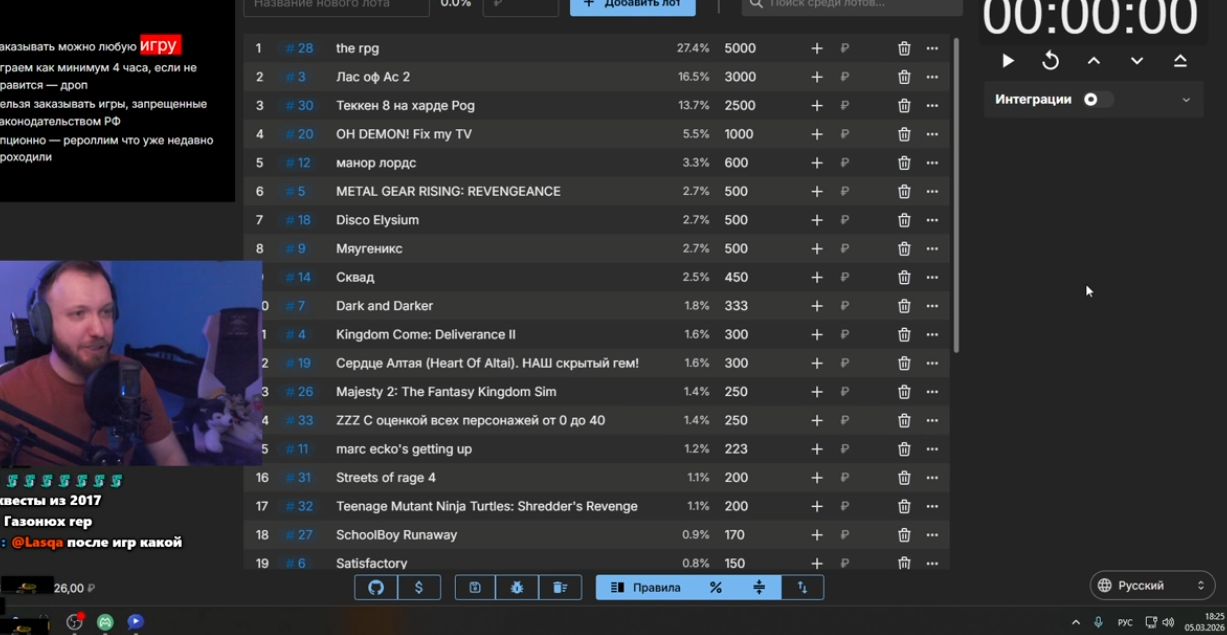Delete the Disco Elysium lot
This screenshot has width=1227, height=635.
904,220
